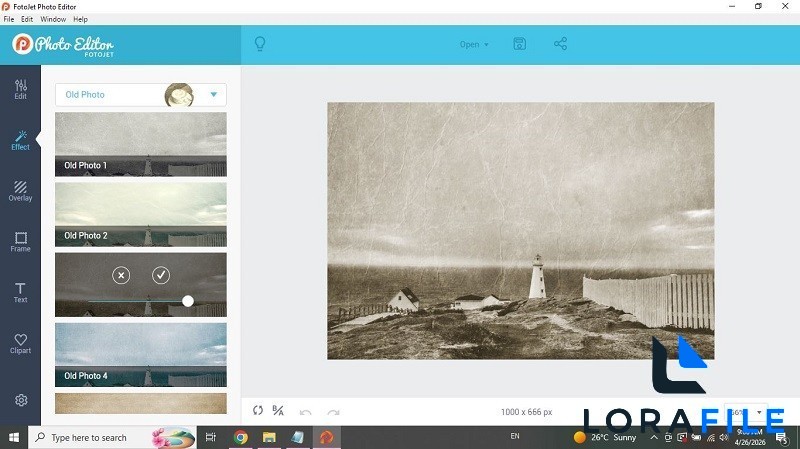Open Chrome from the taskbar

pos(240,438)
